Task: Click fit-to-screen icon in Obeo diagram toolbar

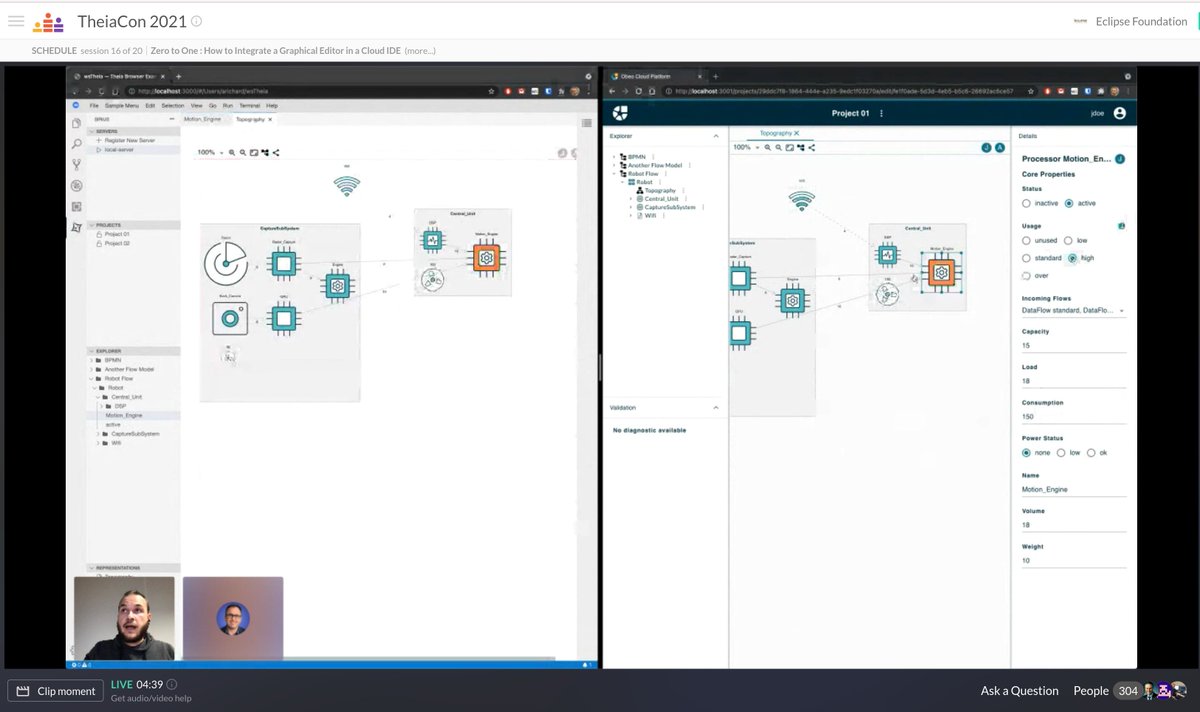Action: 789,147
